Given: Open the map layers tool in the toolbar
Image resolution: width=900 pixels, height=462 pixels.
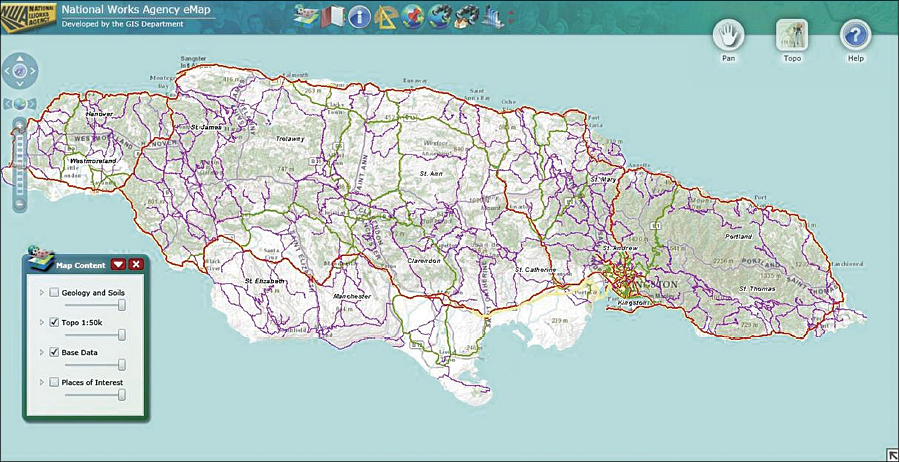Looking at the screenshot, I should tap(306, 17).
